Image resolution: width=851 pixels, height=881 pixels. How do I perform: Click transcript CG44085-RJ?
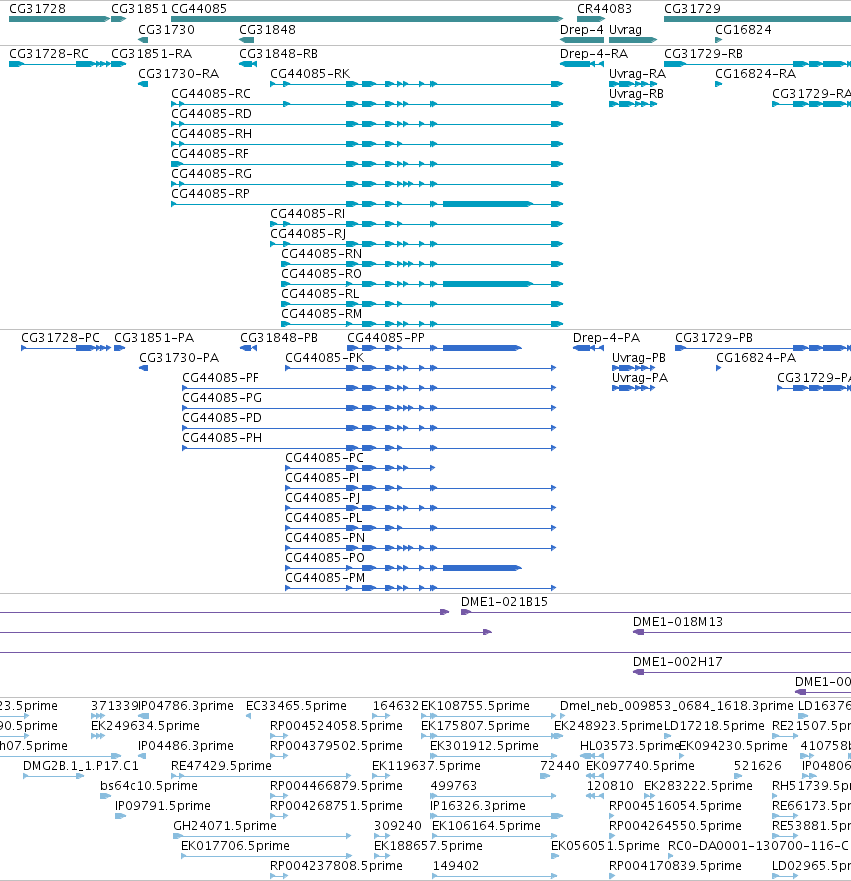pos(416,244)
